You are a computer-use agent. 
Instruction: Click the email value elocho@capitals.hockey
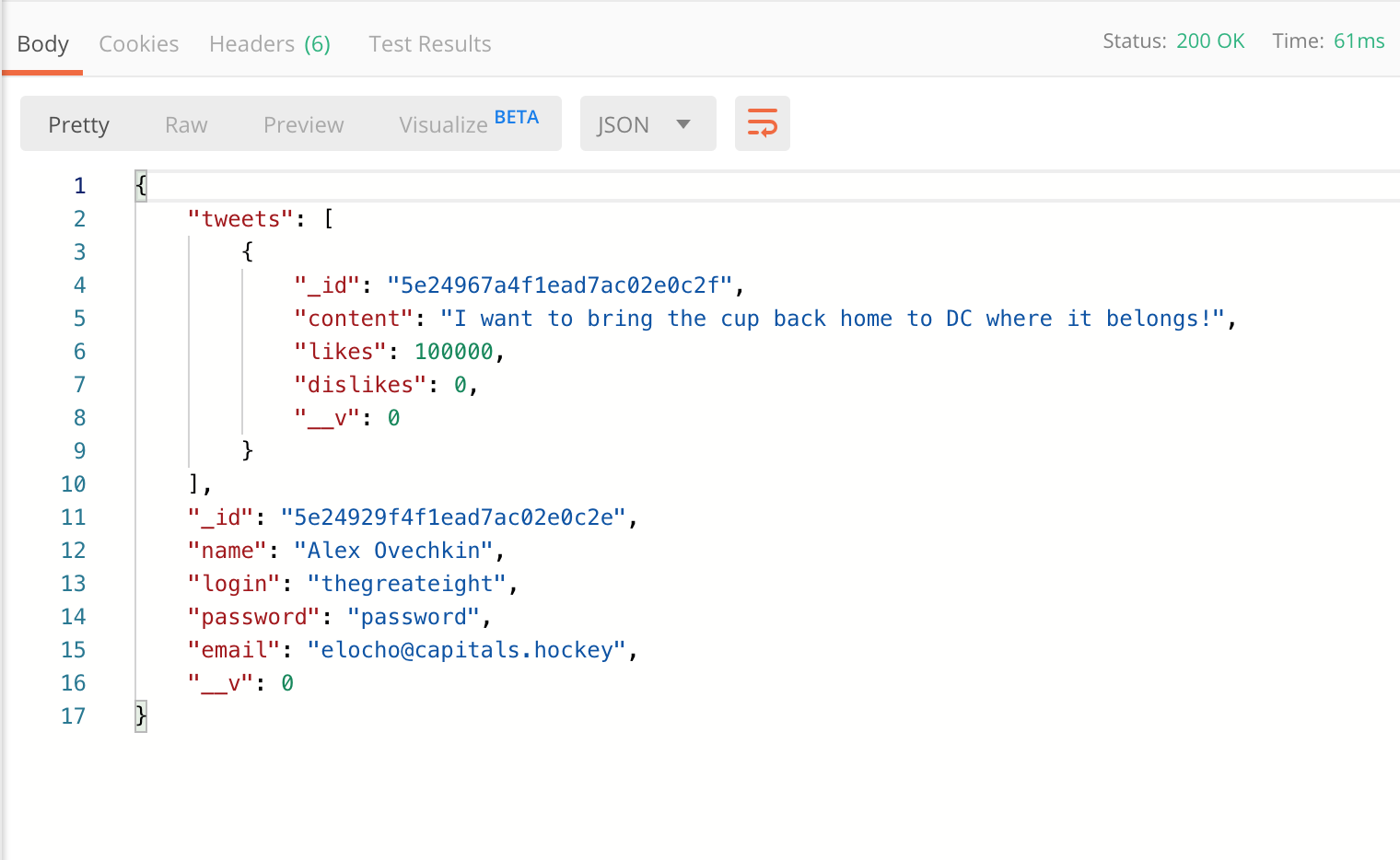tap(467, 650)
